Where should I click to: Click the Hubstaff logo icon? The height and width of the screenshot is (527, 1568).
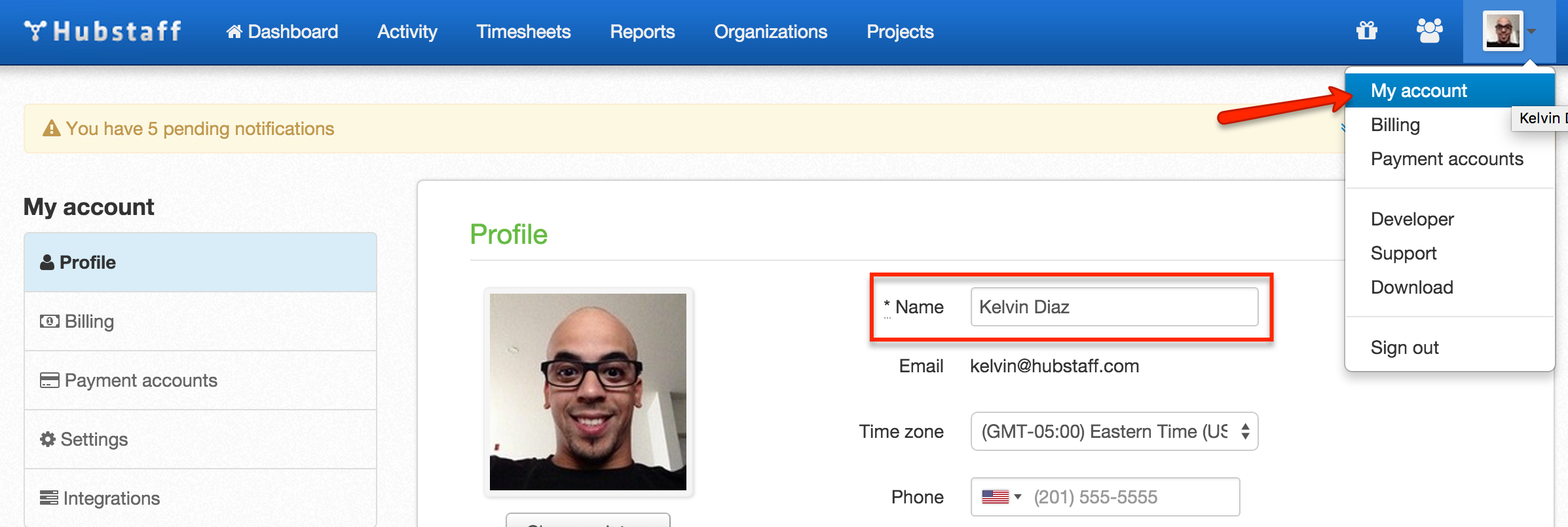coord(35,31)
